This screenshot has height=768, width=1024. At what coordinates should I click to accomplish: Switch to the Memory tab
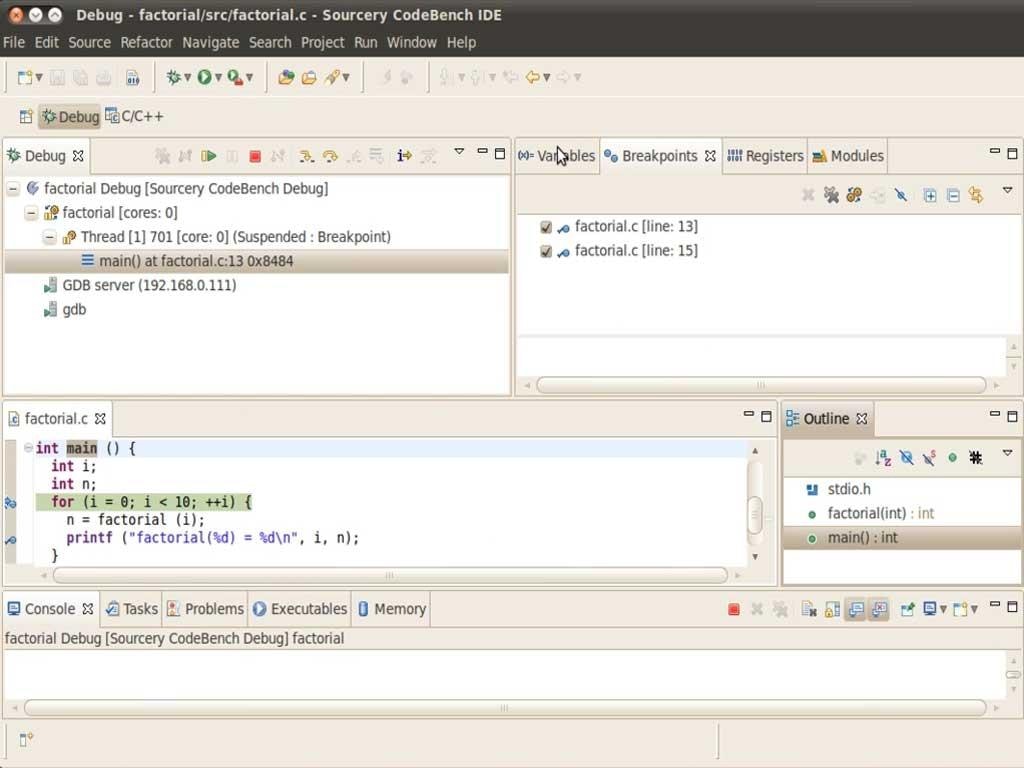click(x=392, y=609)
